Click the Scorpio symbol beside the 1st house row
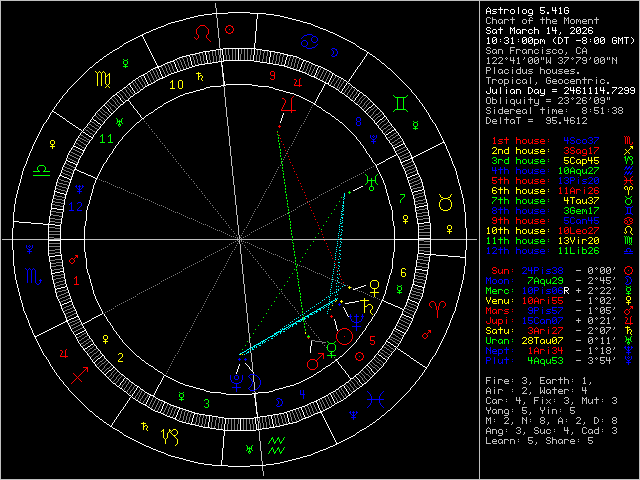Image resolution: width=640 pixels, height=480 pixels. click(x=629, y=140)
